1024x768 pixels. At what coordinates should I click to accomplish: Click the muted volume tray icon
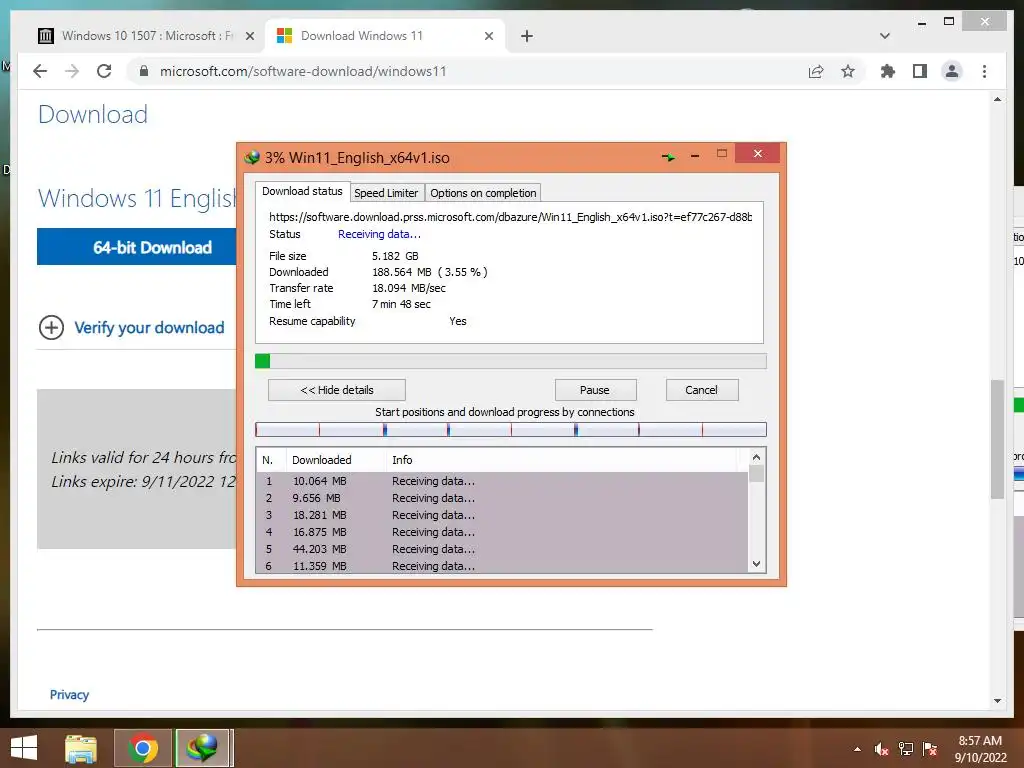(881, 749)
